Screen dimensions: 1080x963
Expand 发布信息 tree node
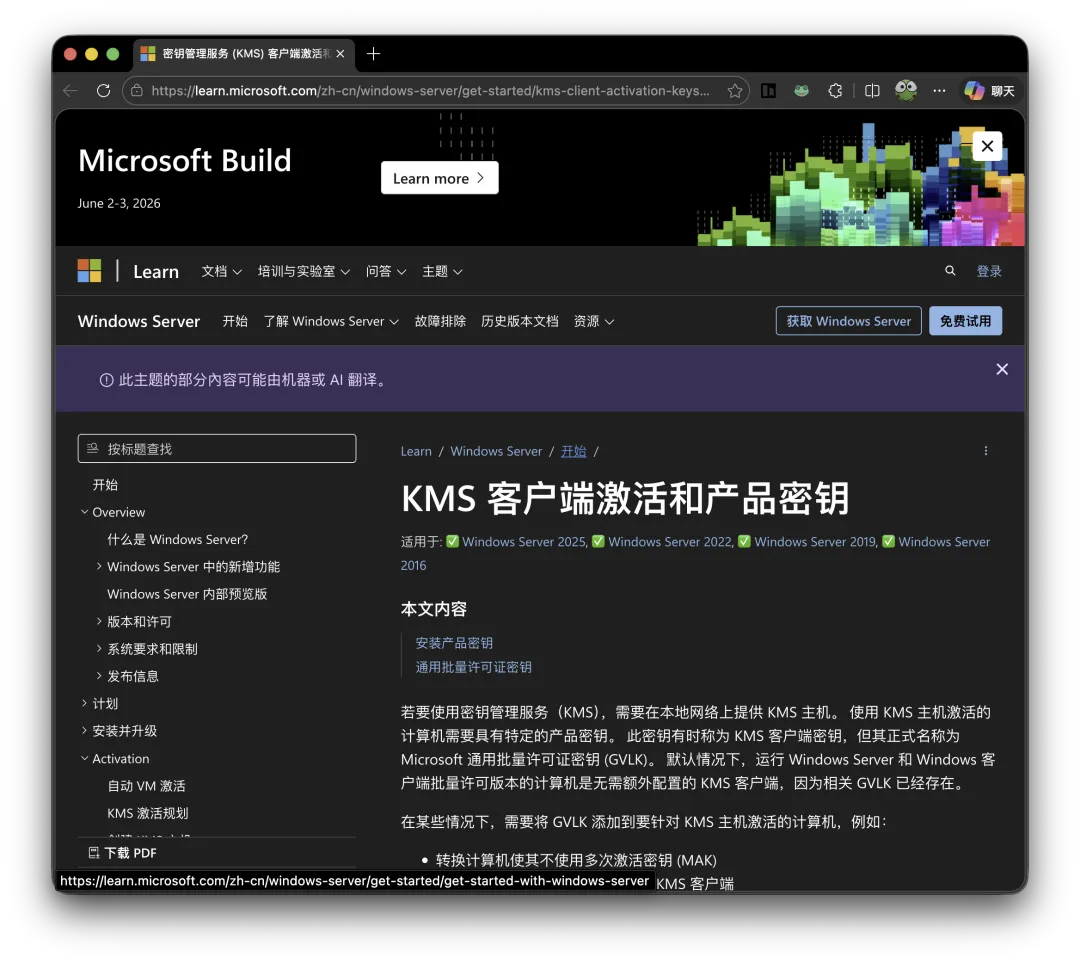click(99, 676)
